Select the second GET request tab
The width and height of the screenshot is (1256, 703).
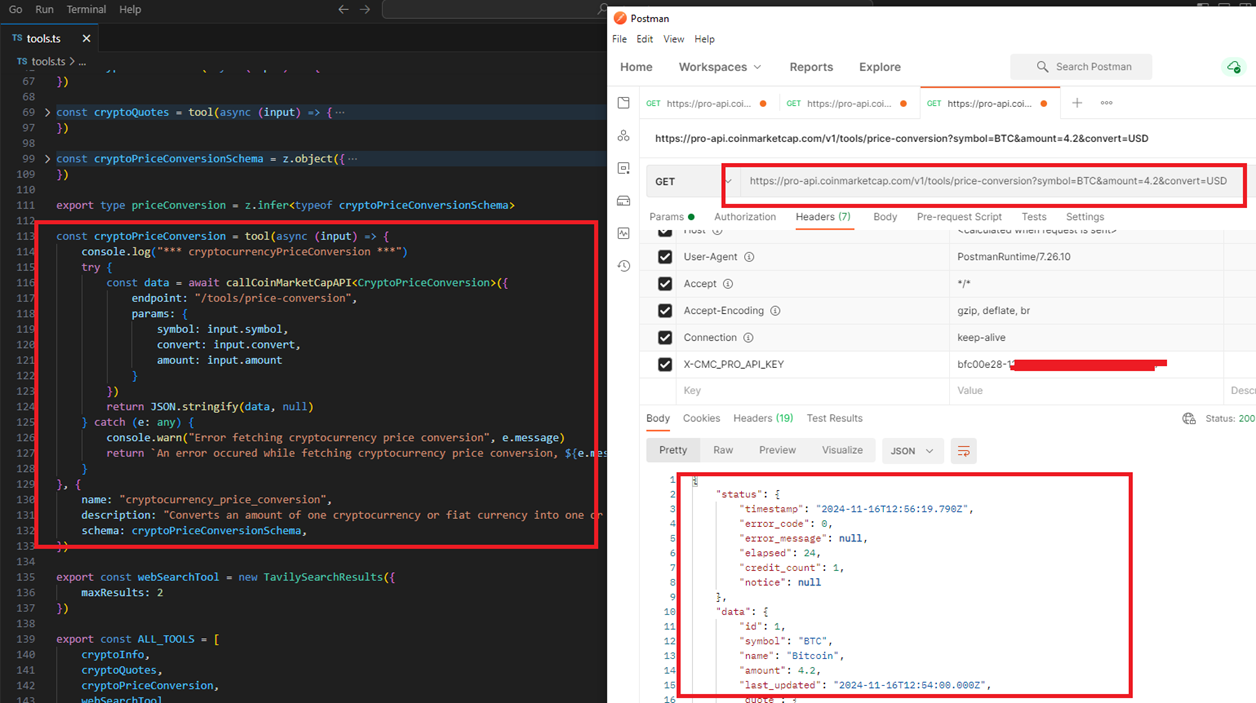[x=847, y=103]
